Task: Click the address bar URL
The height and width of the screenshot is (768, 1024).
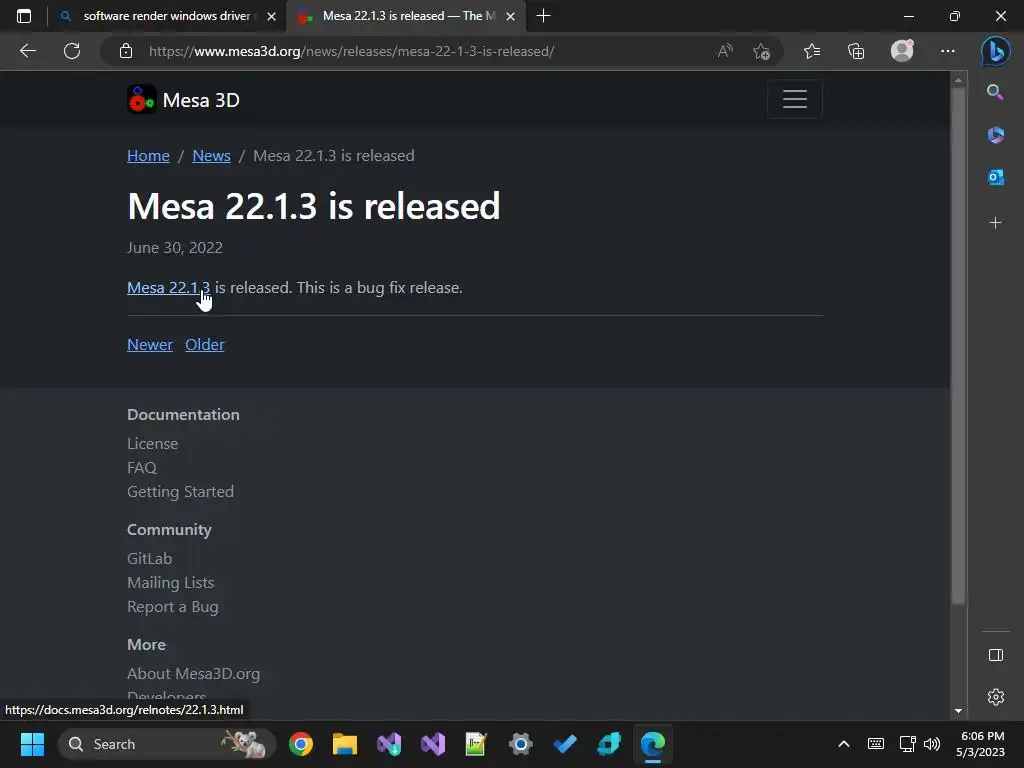Action: [351, 51]
